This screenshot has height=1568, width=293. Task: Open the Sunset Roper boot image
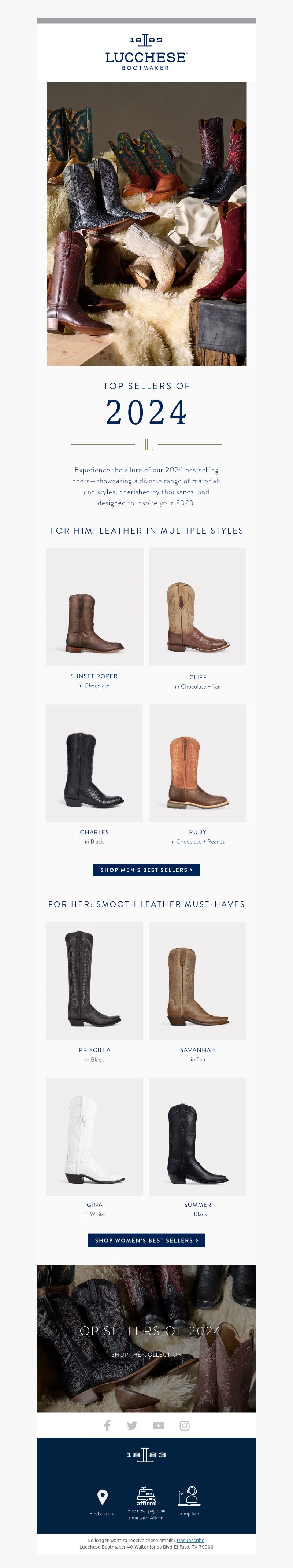click(x=95, y=606)
